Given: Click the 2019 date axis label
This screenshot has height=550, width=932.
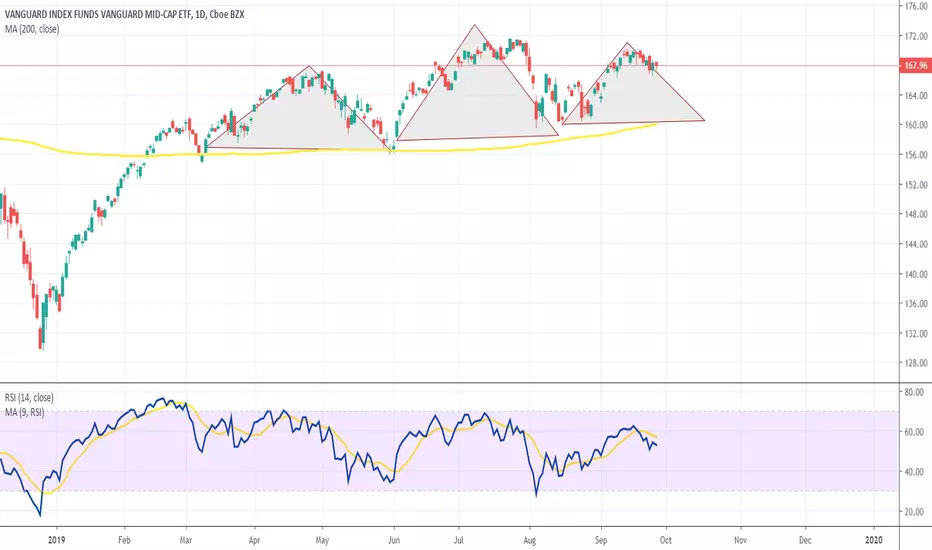Looking at the screenshot, I should pyautogui.click(x=56, y=540).
